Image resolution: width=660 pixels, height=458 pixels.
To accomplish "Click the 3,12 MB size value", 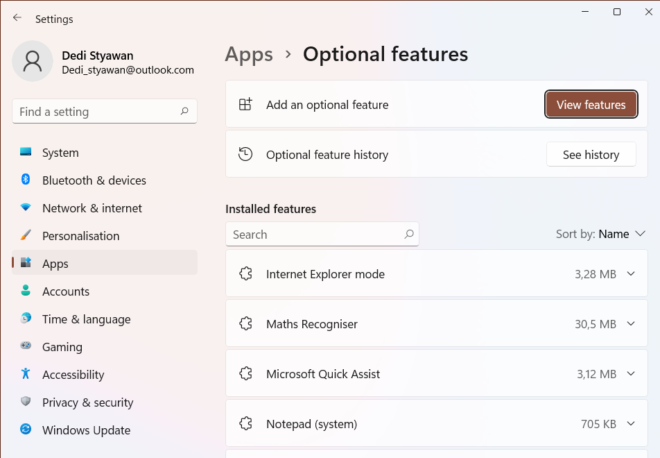I will pyautogui.click(x=596, y=374).
